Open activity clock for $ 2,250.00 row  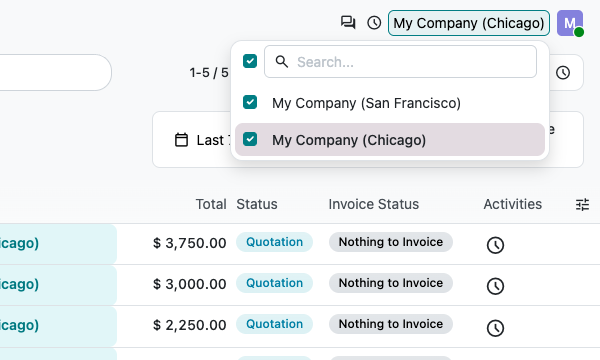click(x=495, y=328)
